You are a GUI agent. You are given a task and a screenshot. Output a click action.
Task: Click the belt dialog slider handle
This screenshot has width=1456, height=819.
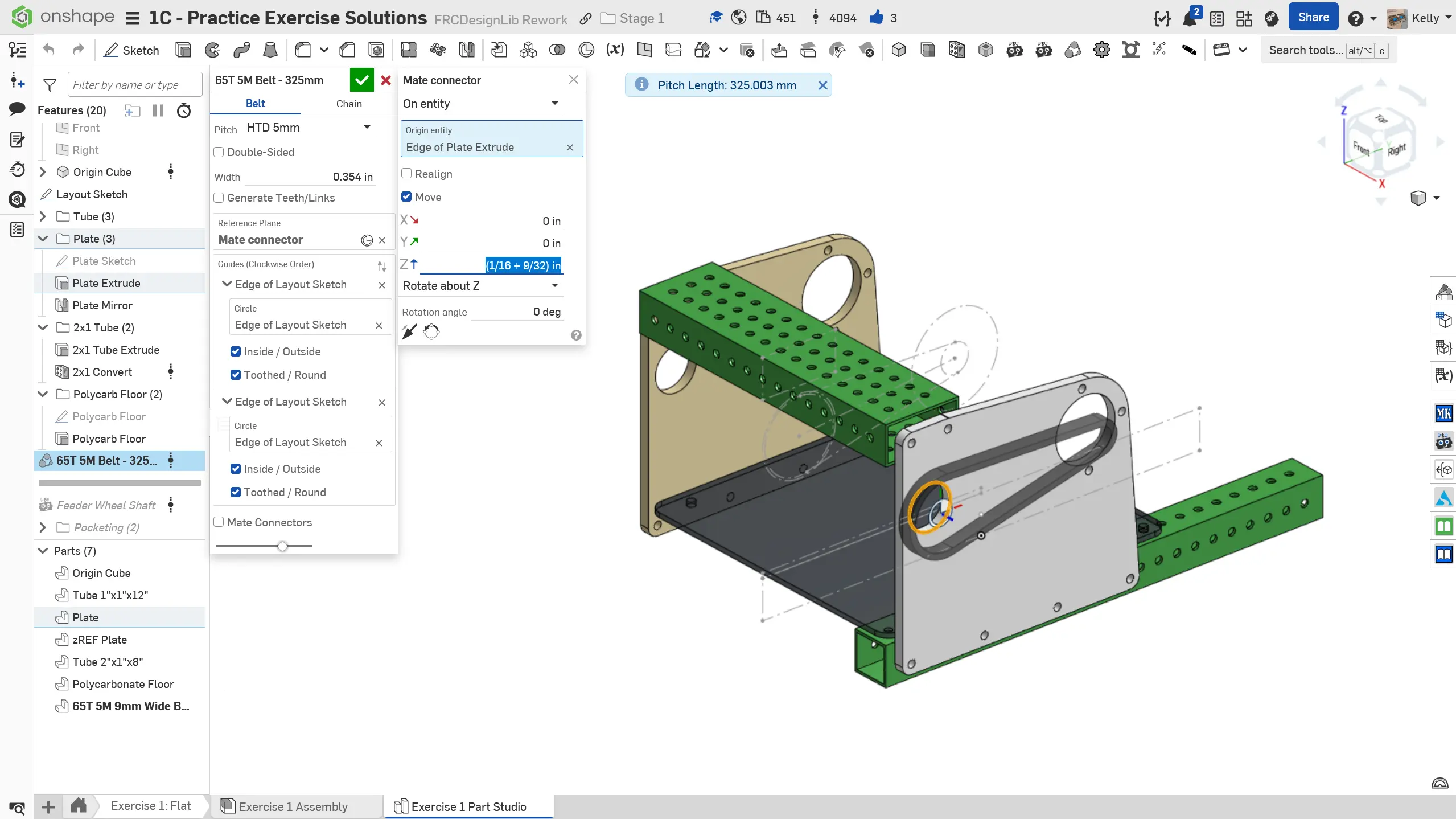pyautogui.click(x=282, y=546)
